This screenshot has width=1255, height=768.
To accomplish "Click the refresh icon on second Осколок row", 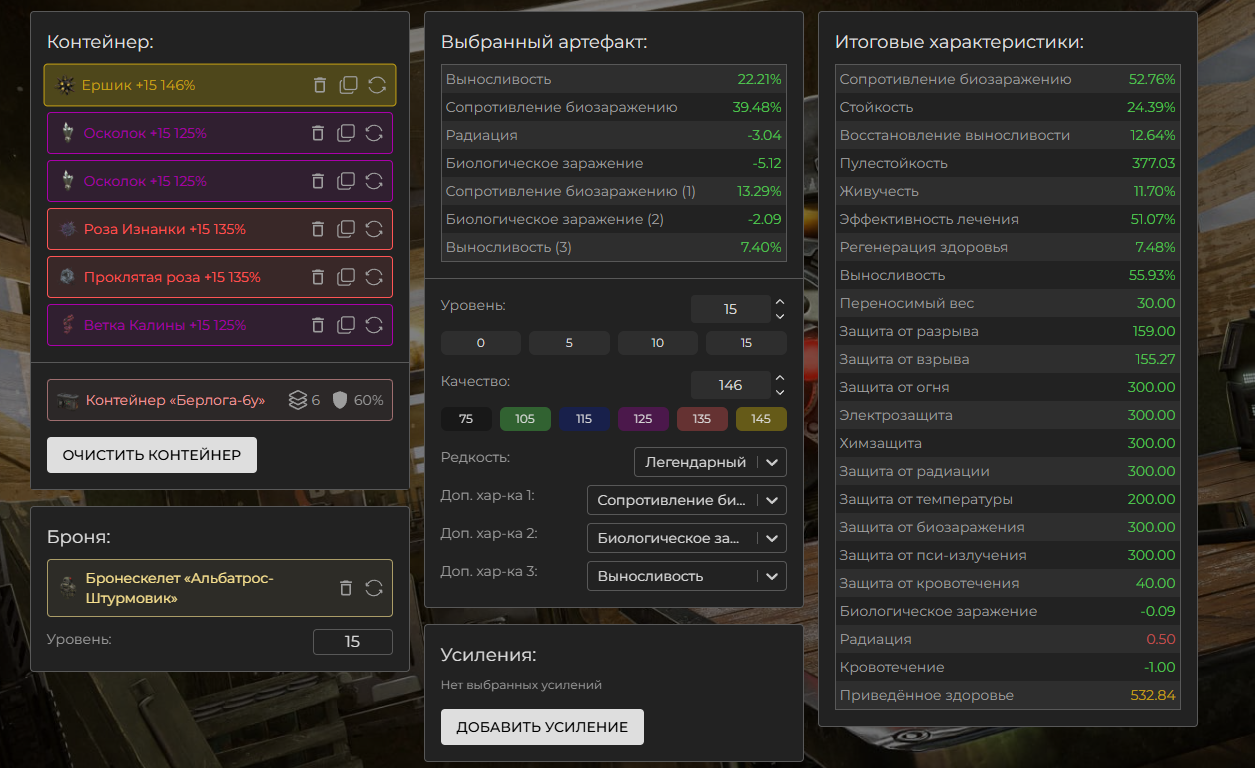I will 374,181.
